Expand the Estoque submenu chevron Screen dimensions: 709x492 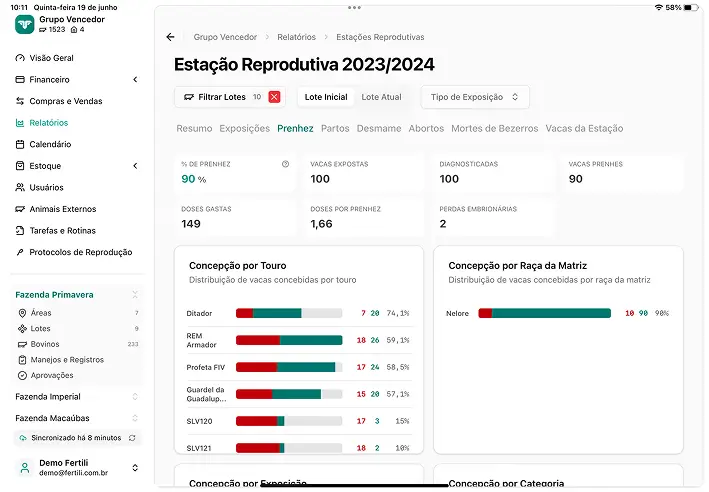135,166
